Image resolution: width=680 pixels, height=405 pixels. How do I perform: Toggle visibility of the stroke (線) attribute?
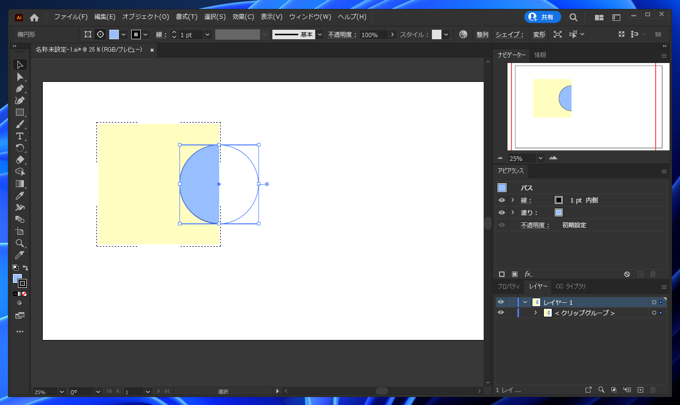click(502, 200)
